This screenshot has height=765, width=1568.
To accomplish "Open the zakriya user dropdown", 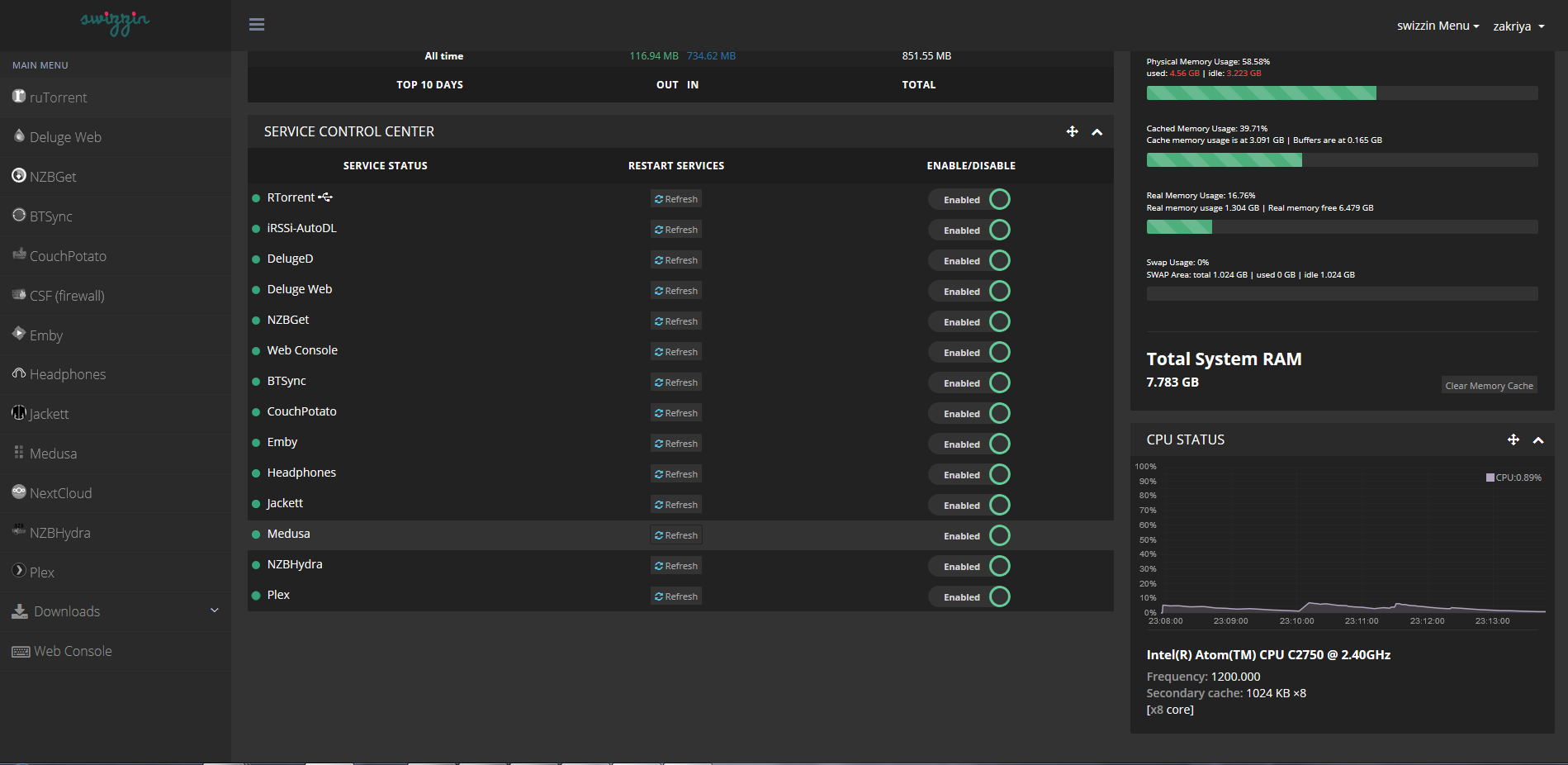I will [x=1518, y=26].
